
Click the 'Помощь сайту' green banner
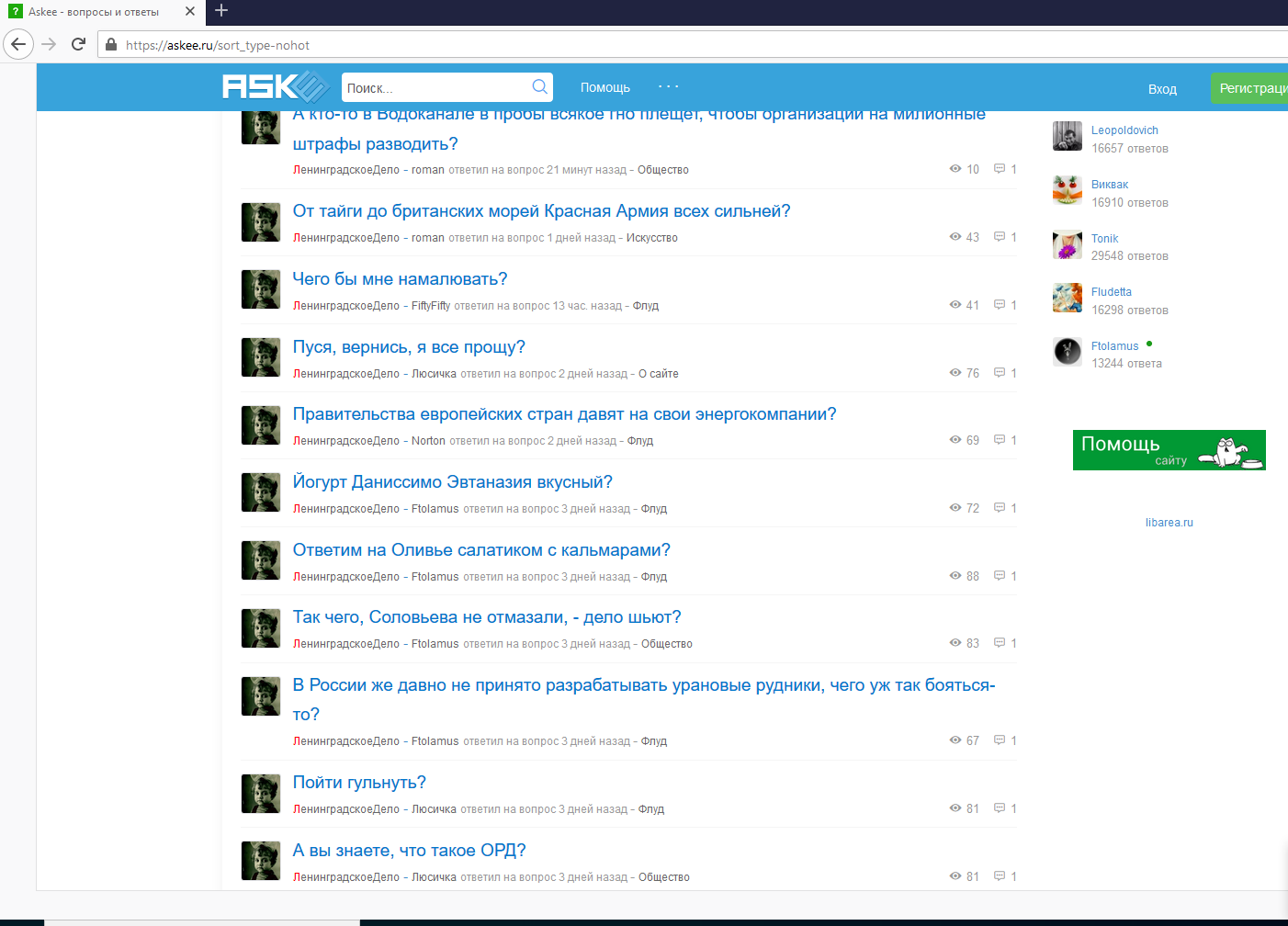1169,450
